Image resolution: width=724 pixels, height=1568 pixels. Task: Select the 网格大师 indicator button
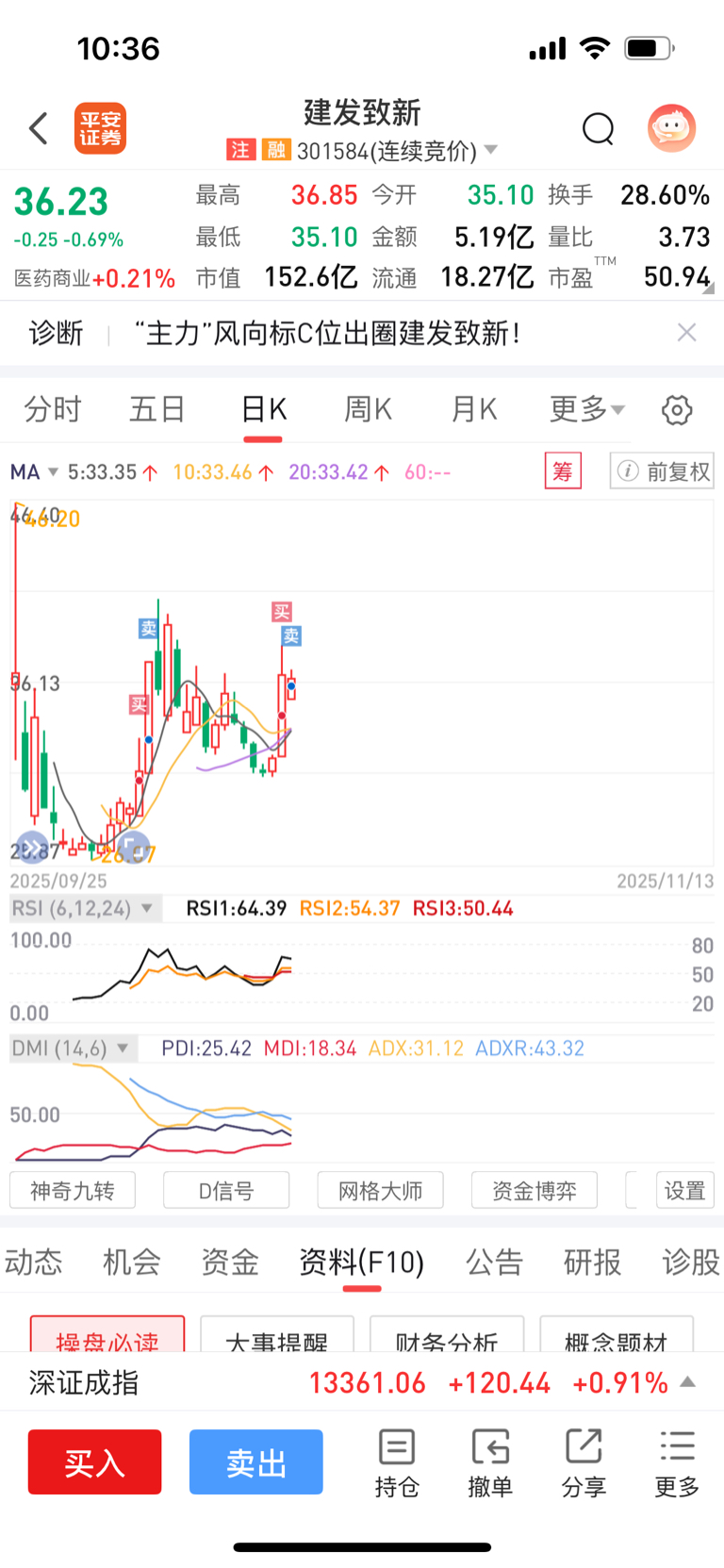380,1191
